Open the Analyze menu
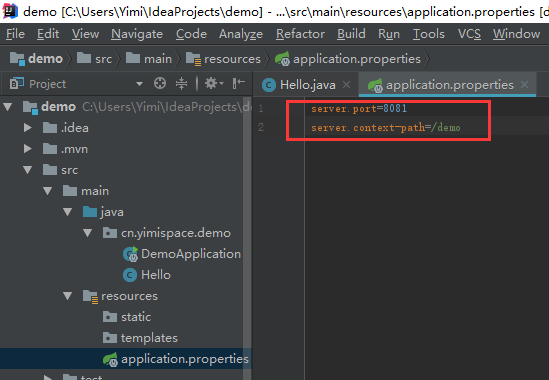 241,34
